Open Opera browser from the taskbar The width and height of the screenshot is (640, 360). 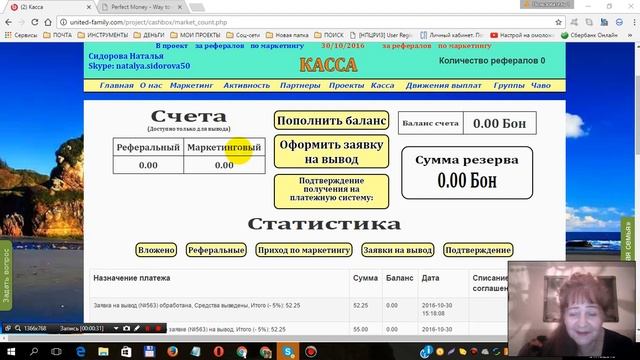pos(219,351)
